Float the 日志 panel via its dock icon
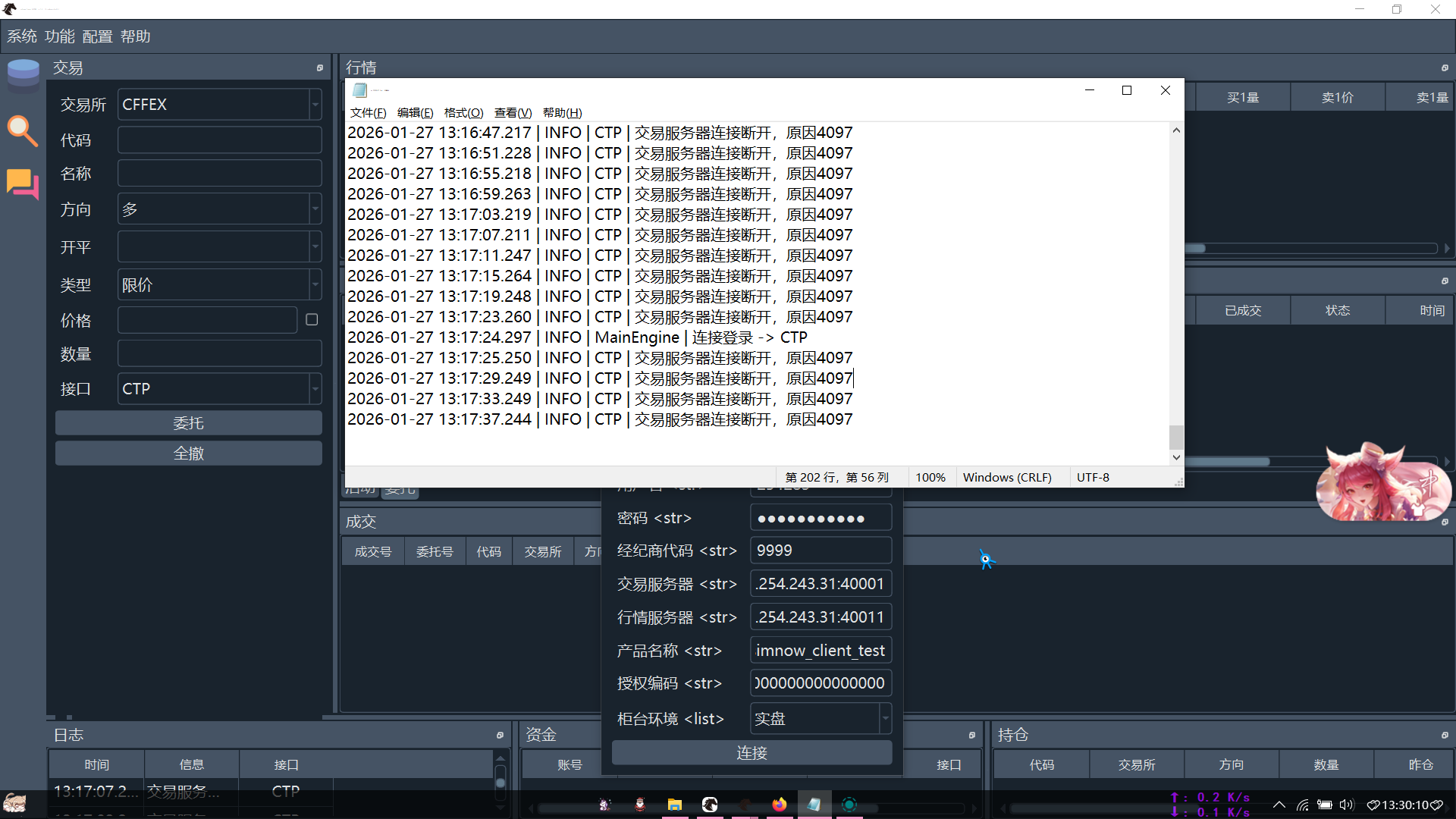 [500, 735]
